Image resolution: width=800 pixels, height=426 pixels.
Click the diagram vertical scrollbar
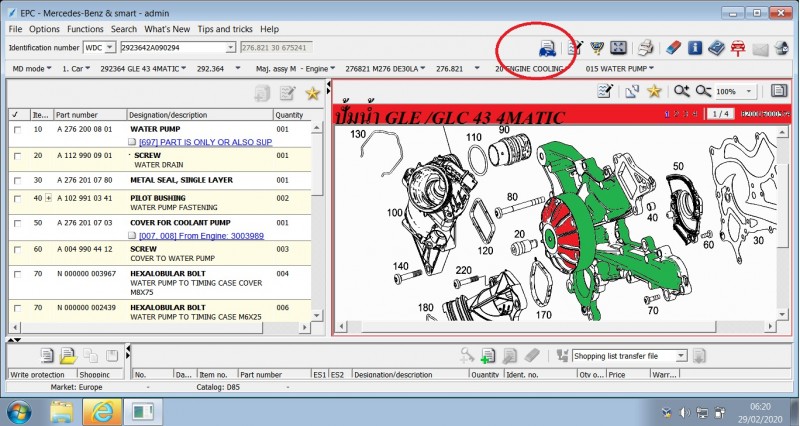783,223
